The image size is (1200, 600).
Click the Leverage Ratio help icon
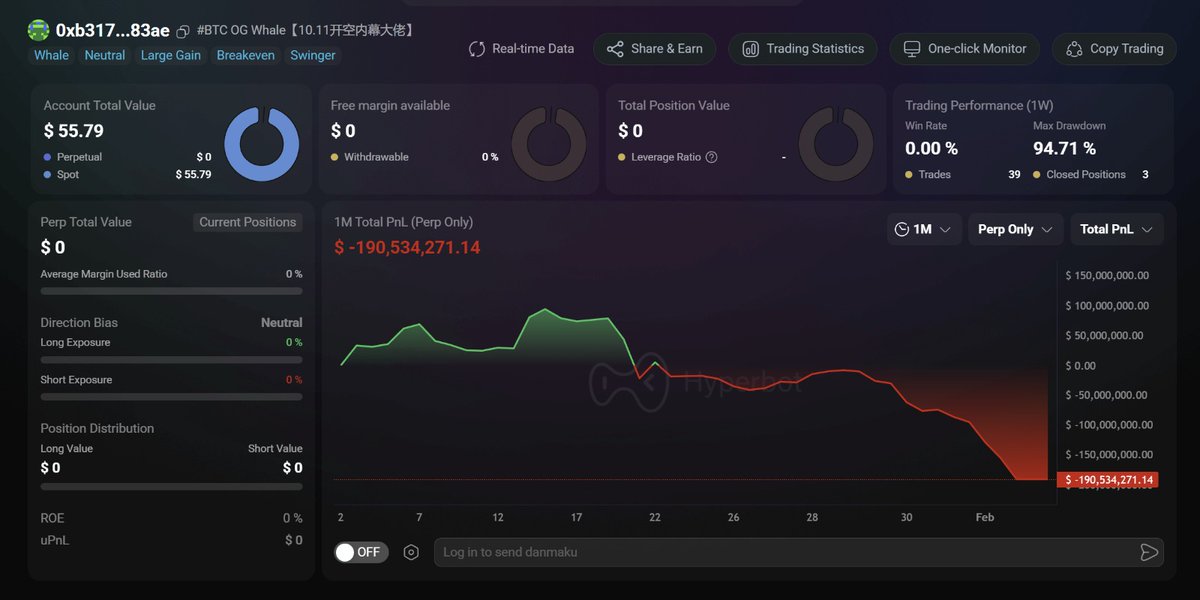tap(711, 157)
